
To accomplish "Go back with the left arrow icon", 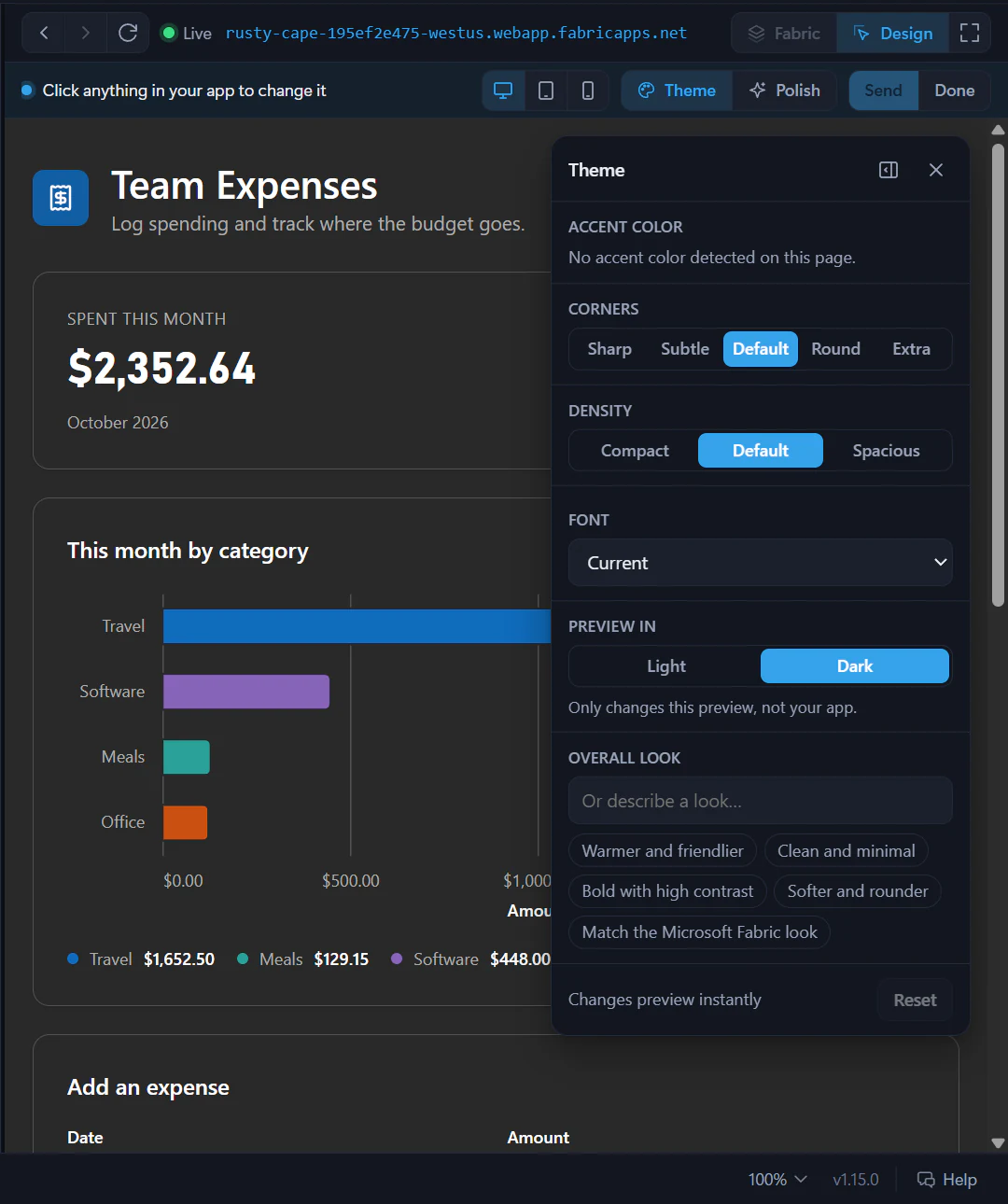I will 44,34.
